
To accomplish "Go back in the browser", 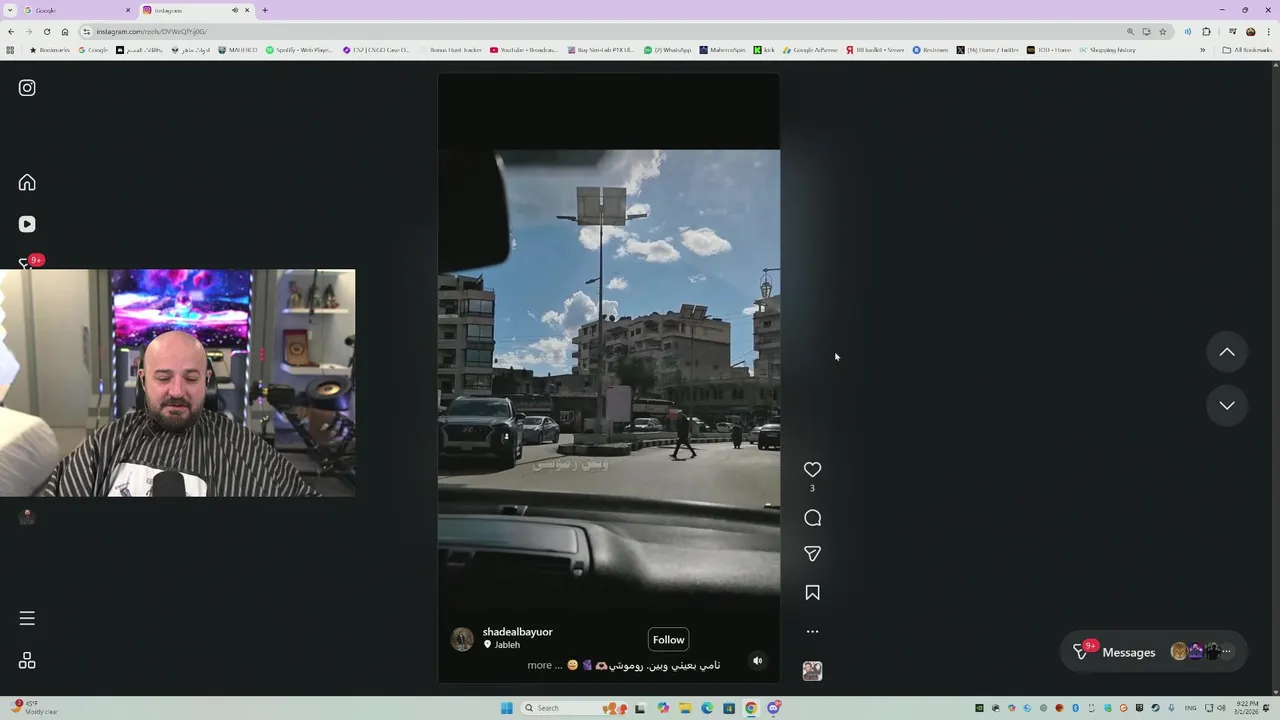I will (11, 31).
